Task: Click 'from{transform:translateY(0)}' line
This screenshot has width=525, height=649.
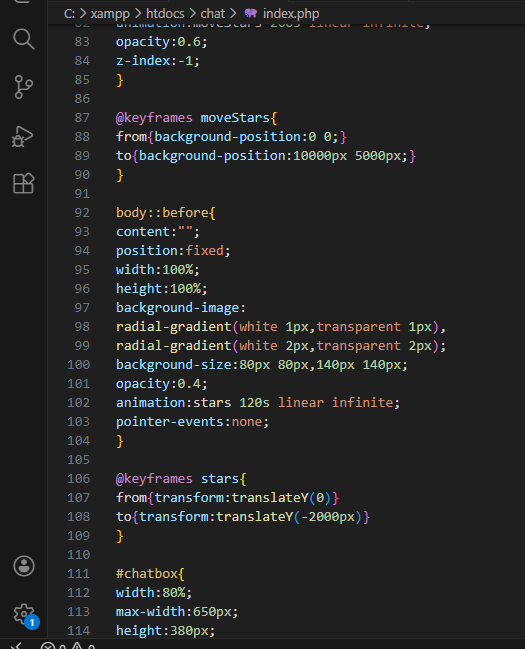Action: [227, 498]
